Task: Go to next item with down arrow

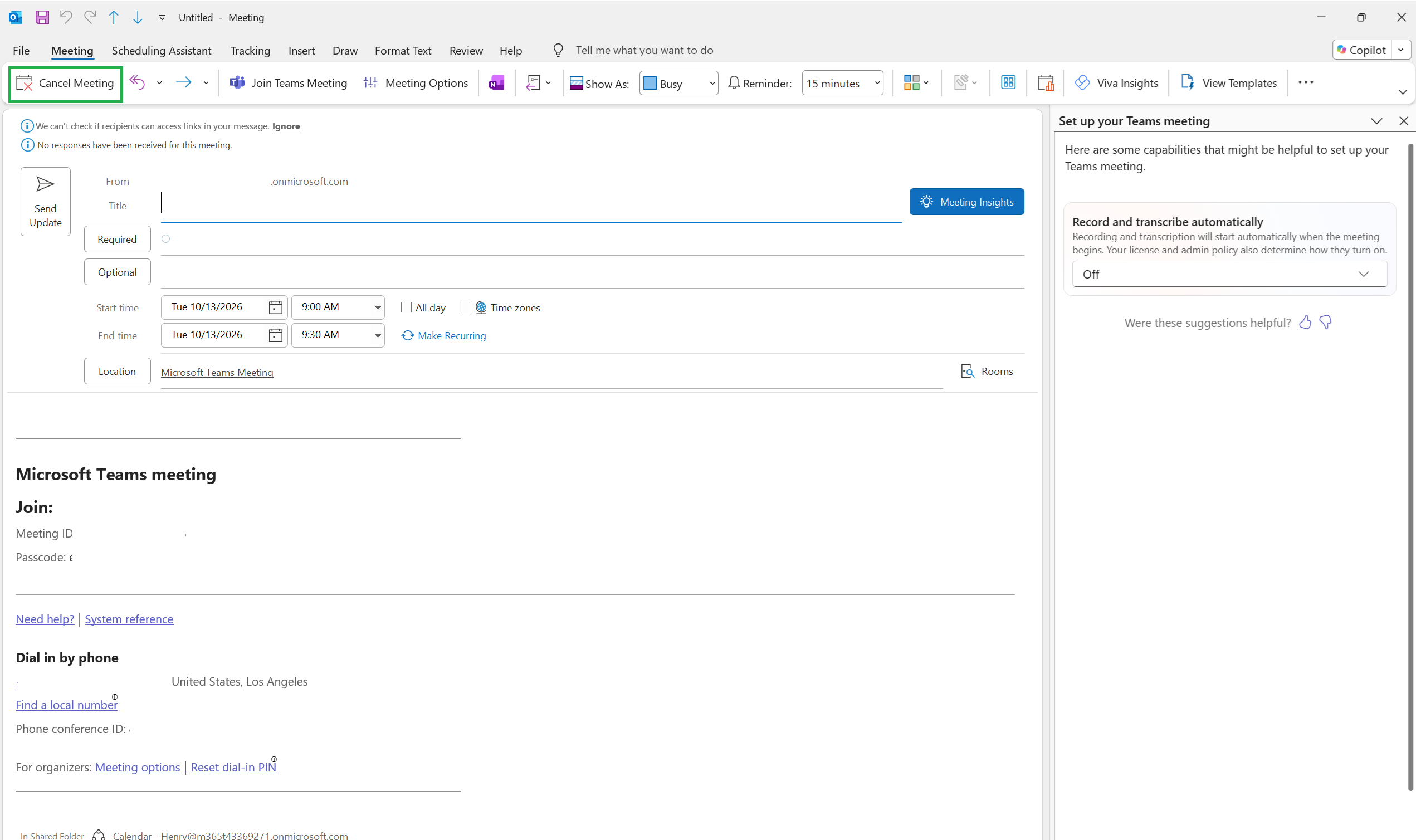Action: pos(138,18)
